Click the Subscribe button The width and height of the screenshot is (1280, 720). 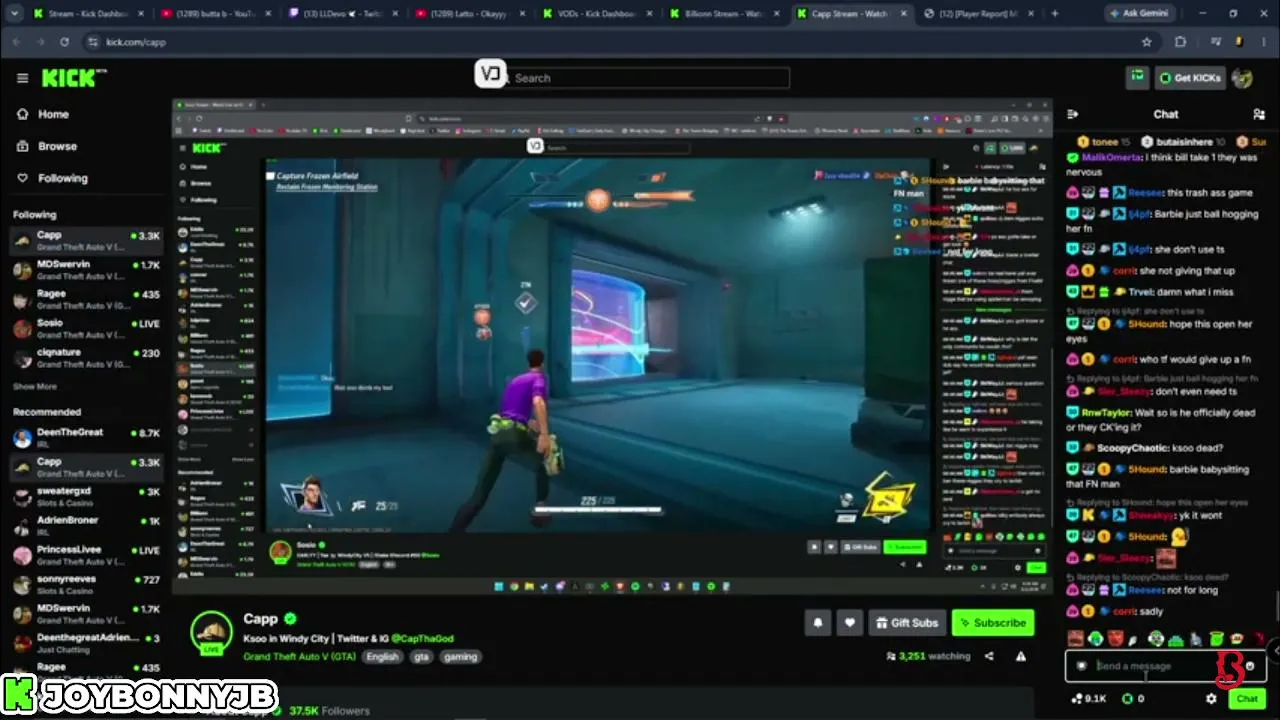point(992,623)
